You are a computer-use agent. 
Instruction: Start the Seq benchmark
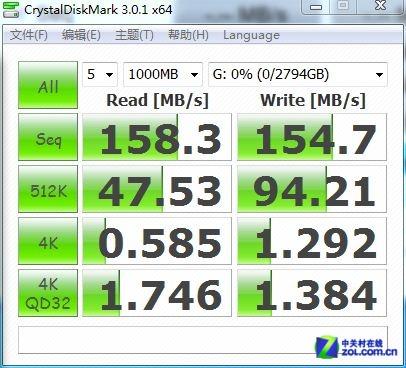[48, 137]
